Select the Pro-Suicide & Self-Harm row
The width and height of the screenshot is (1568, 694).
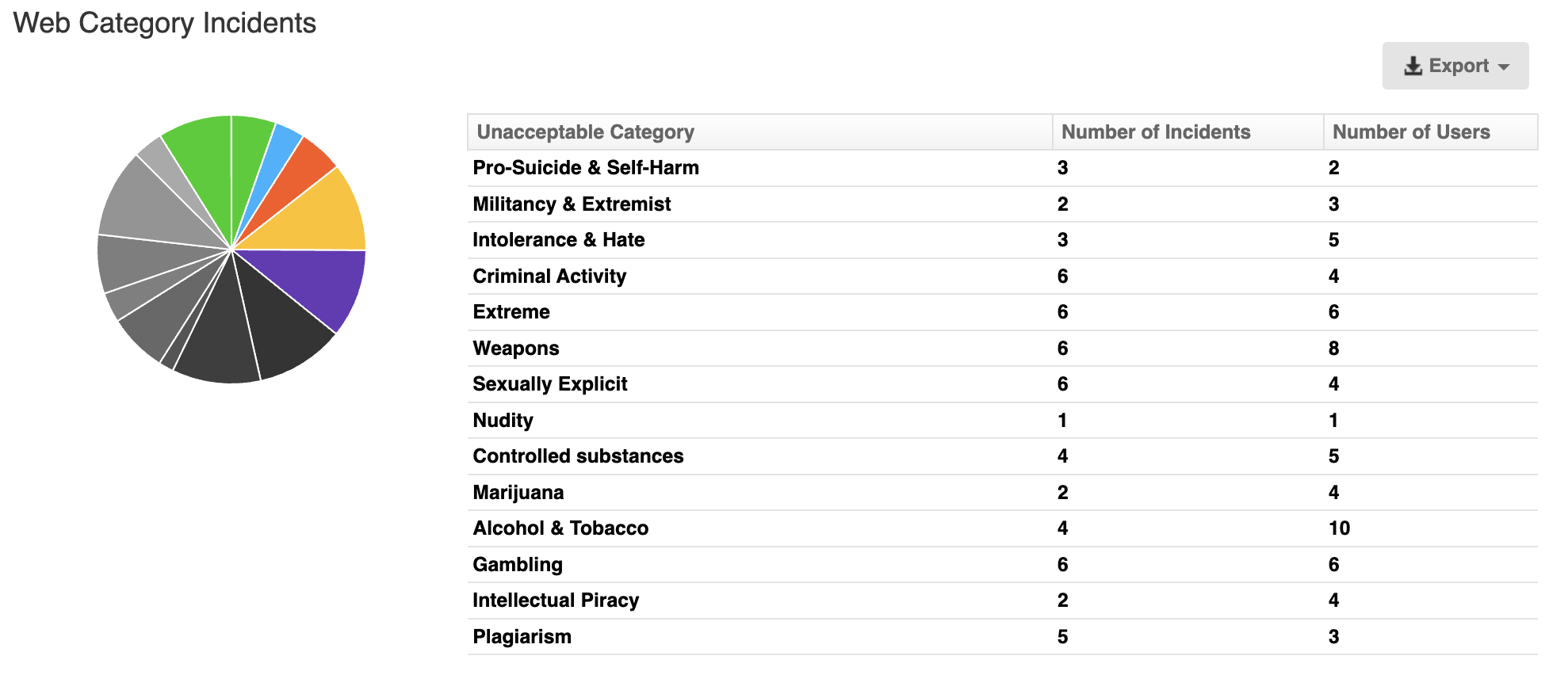586,168
